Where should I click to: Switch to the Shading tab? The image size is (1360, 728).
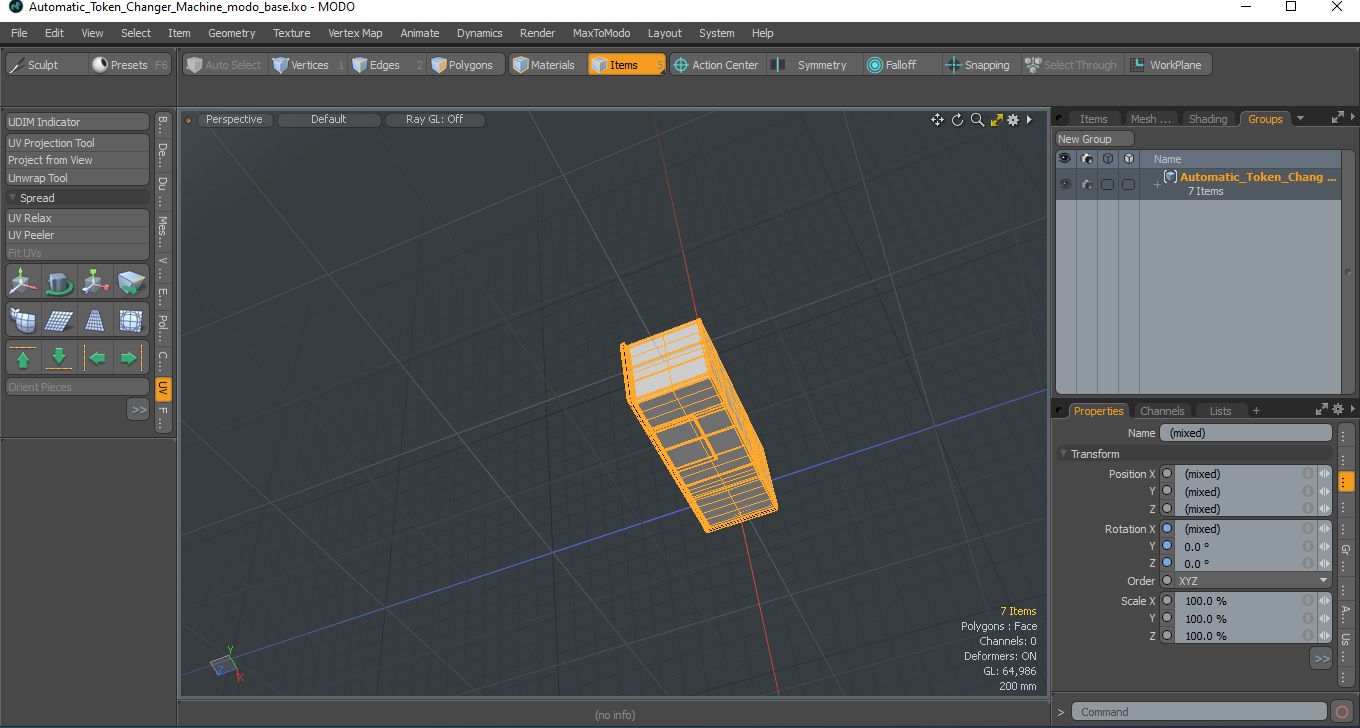pyautogui.click(x=1208, y=119)
